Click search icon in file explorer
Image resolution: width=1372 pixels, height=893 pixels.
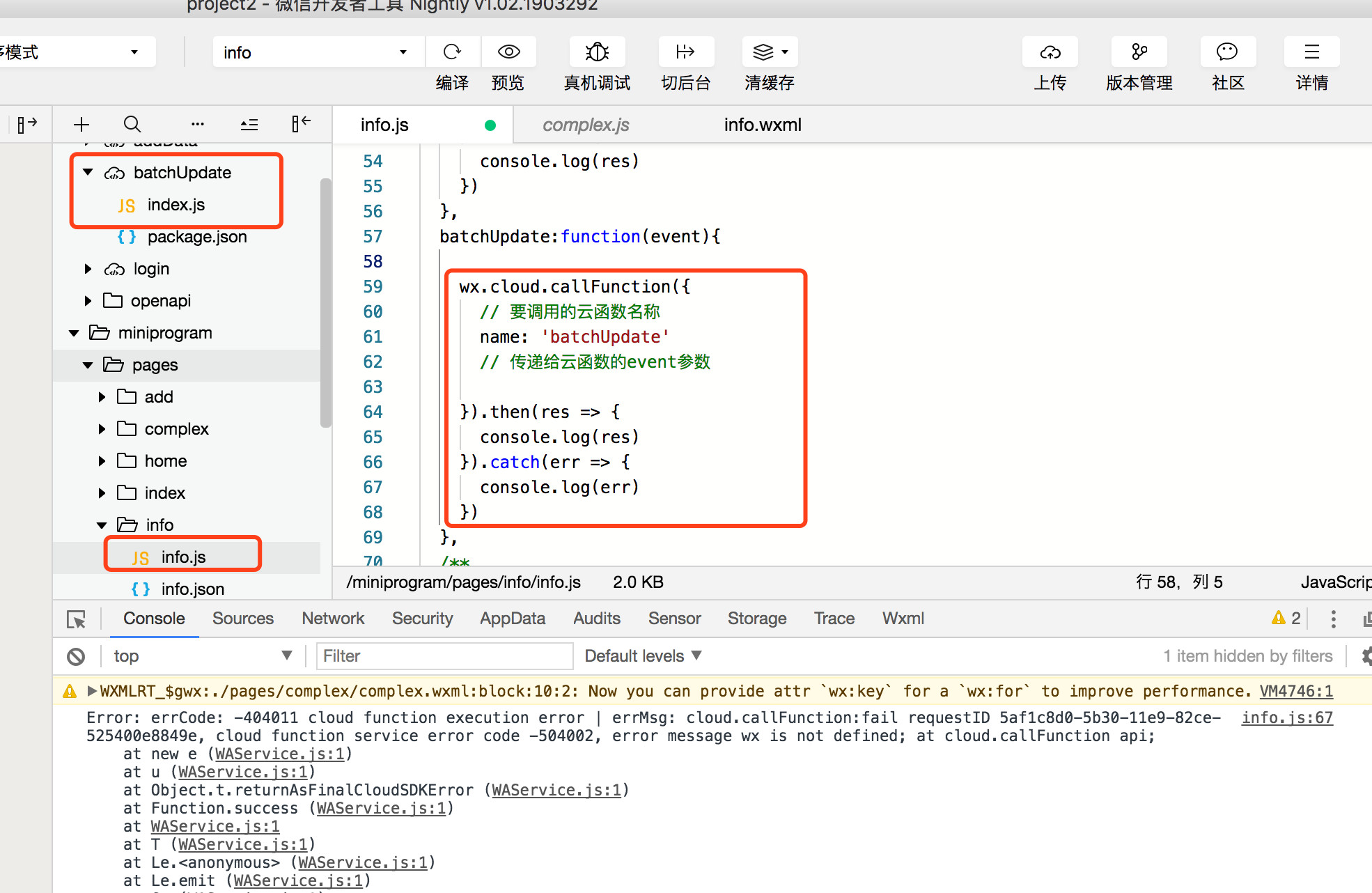132,125
